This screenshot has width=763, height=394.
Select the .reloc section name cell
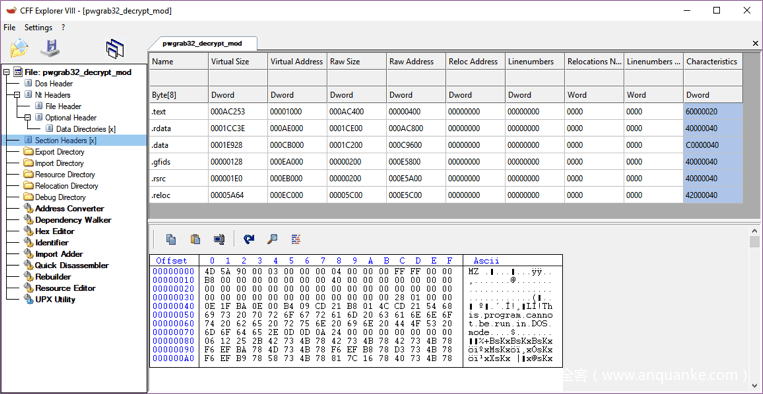coord(179,195)
